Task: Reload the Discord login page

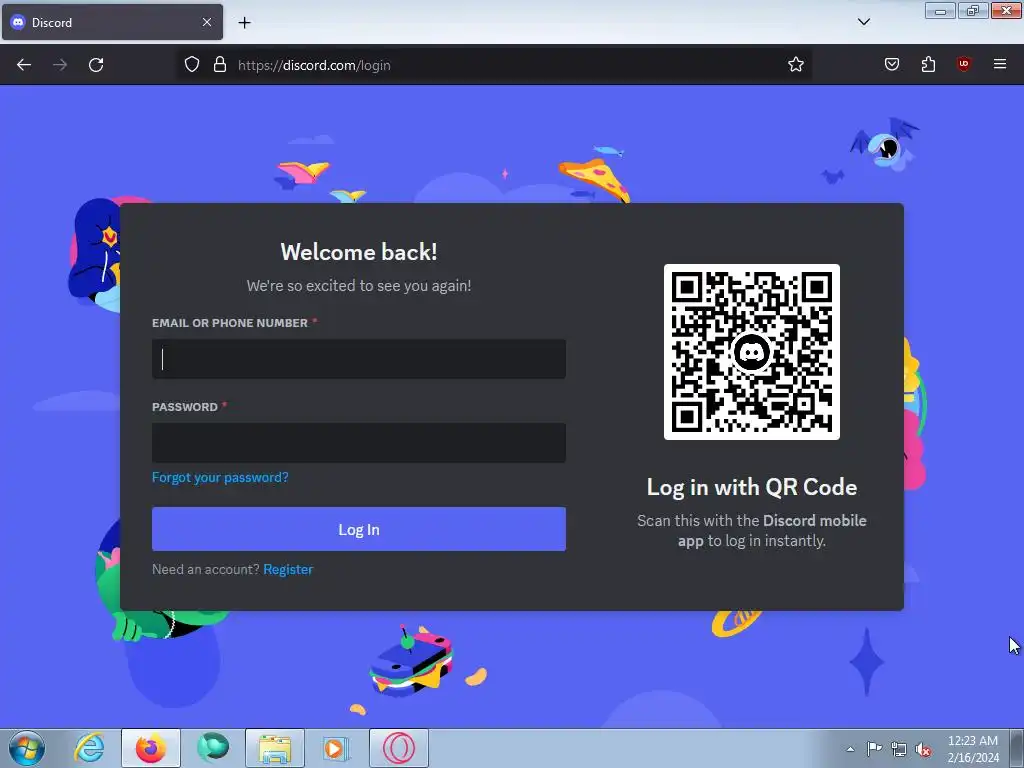Action: click(x=96, y=65)
